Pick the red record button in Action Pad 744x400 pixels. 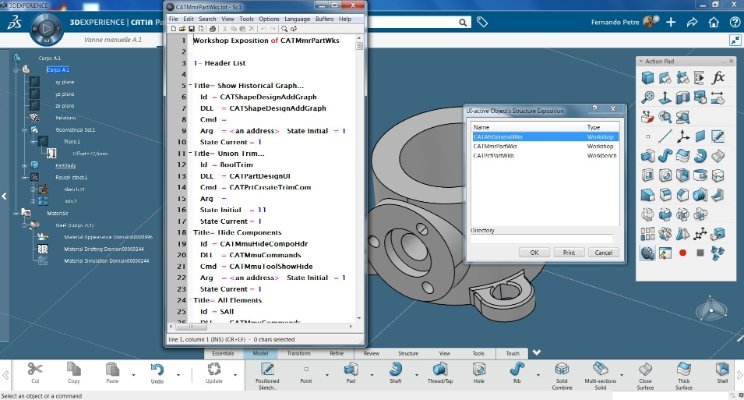pos(683,253)
